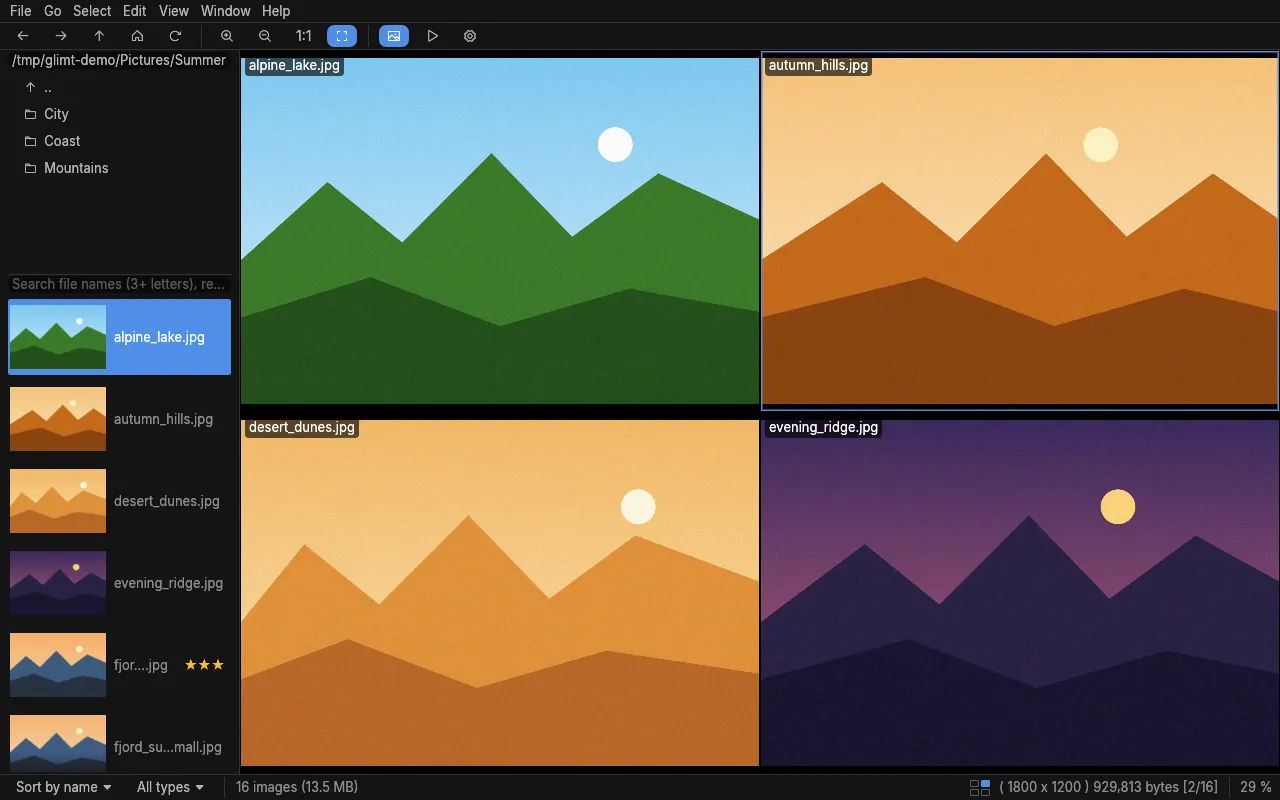1280x800 pixels.
Task: Click the 29 % zoom level readout
Action: click(1256, 787)
